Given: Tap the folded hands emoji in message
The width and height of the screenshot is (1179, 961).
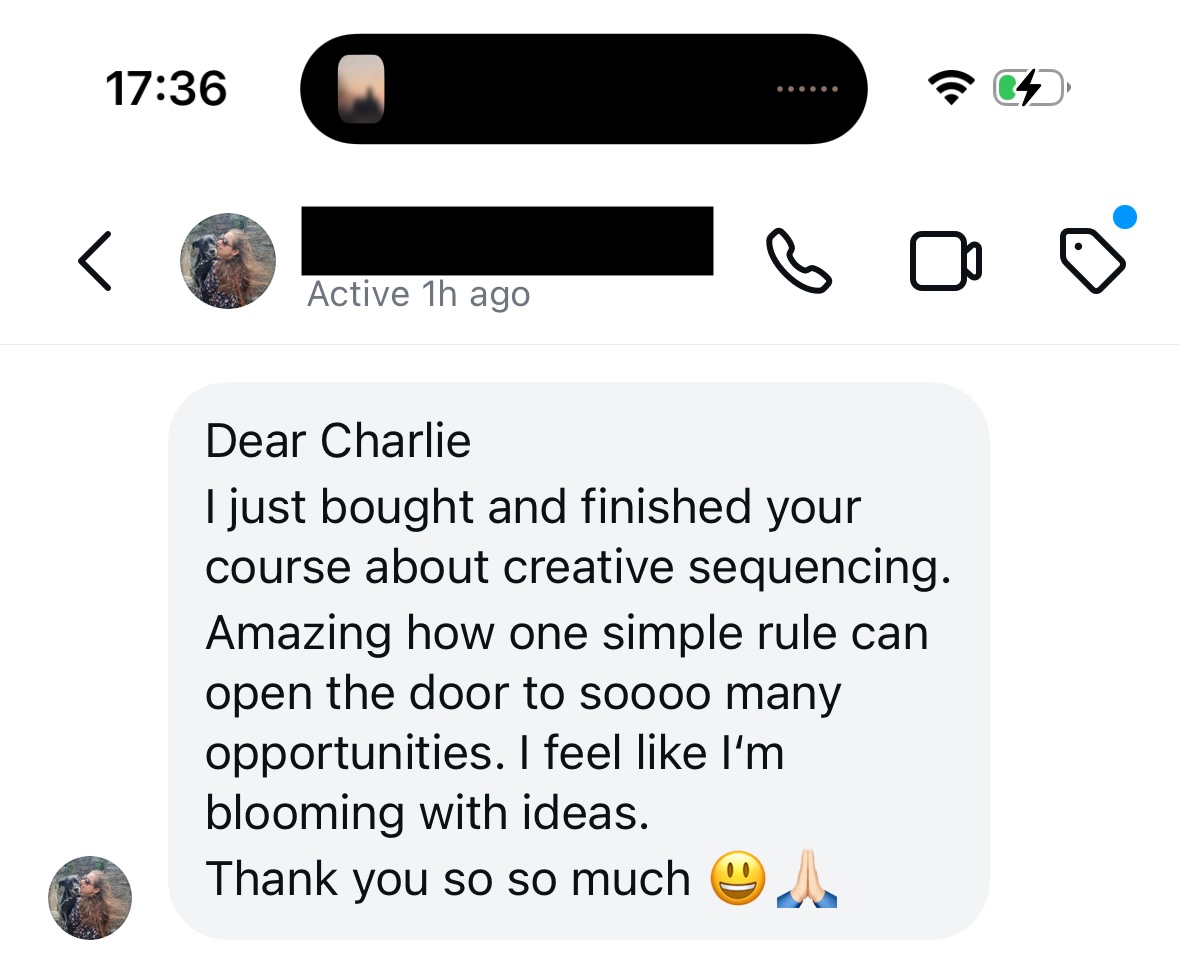Looking at the screenshot, I should [x=807, y=880].
